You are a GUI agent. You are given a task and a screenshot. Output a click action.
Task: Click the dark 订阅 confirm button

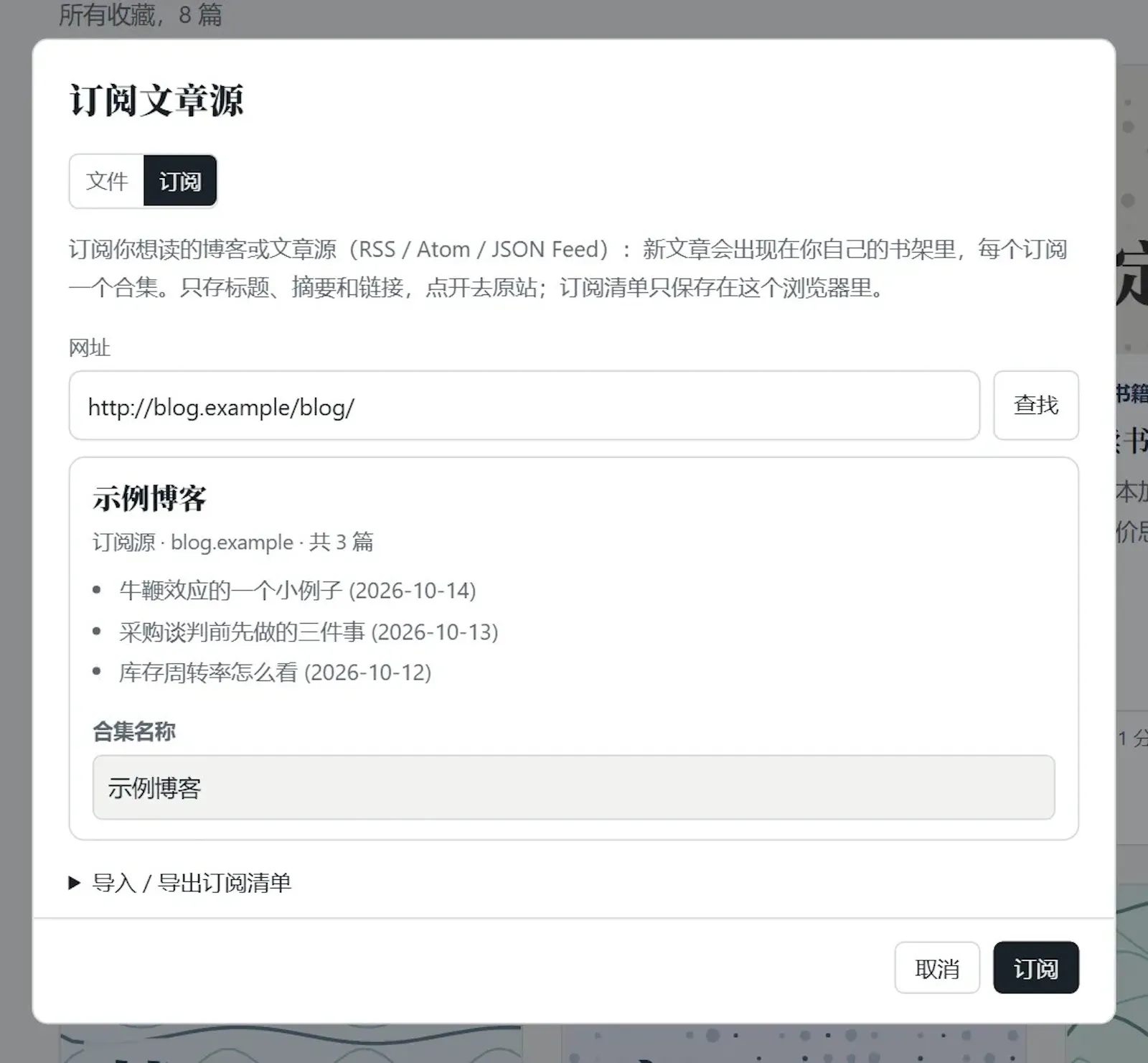pyautogui.click(x=1035, y=968)
